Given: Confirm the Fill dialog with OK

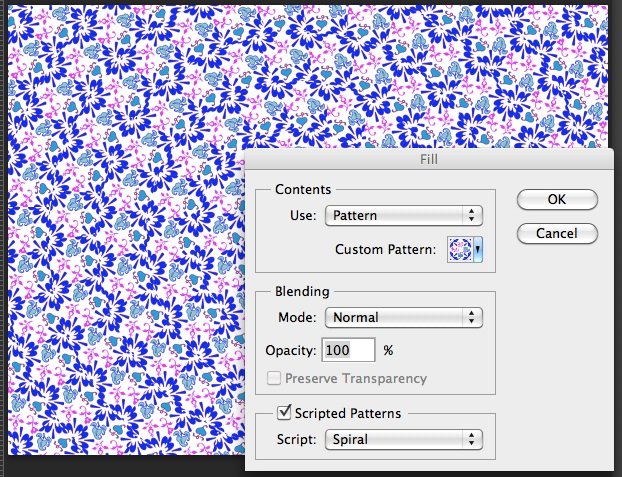Looking at the screenshot, I should tap(557, 199).
